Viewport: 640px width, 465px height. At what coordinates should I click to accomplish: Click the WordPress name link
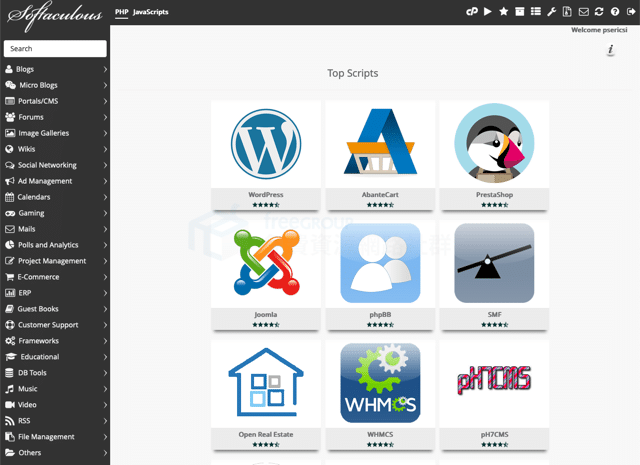266,195
